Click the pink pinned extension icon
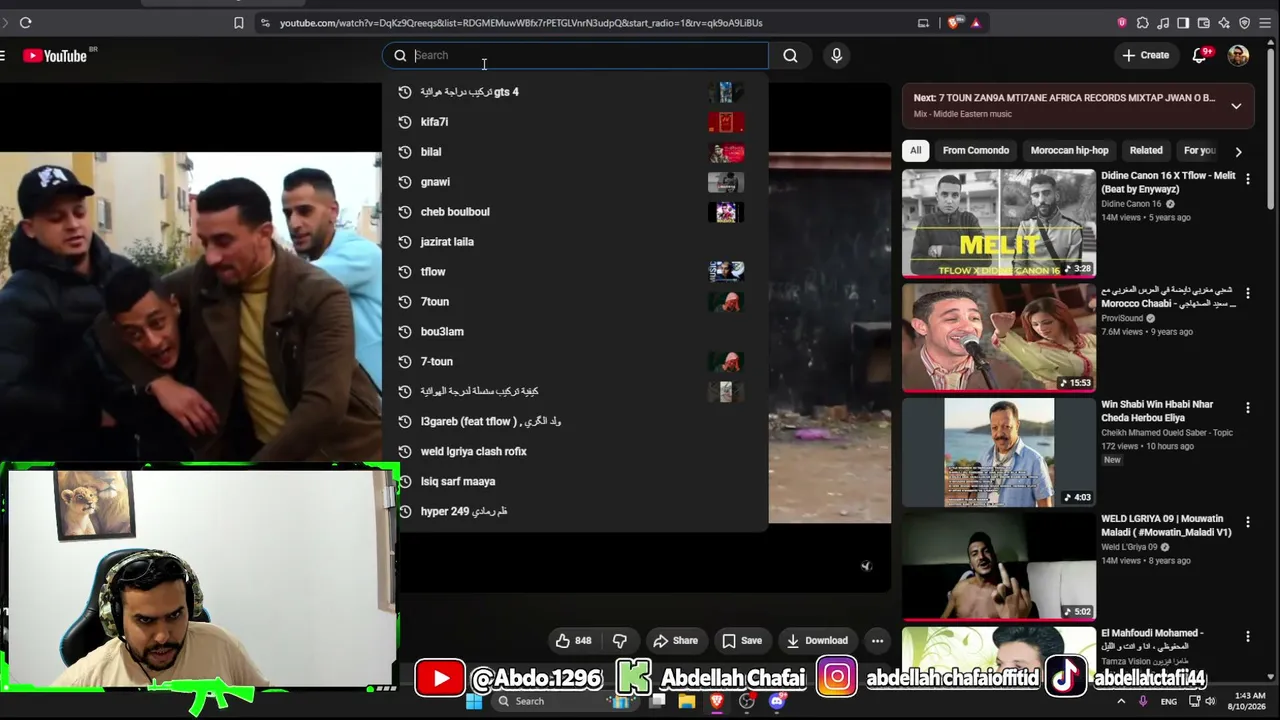The height and width of the screenshot is (720, 1280). (x=1122, y=23)
